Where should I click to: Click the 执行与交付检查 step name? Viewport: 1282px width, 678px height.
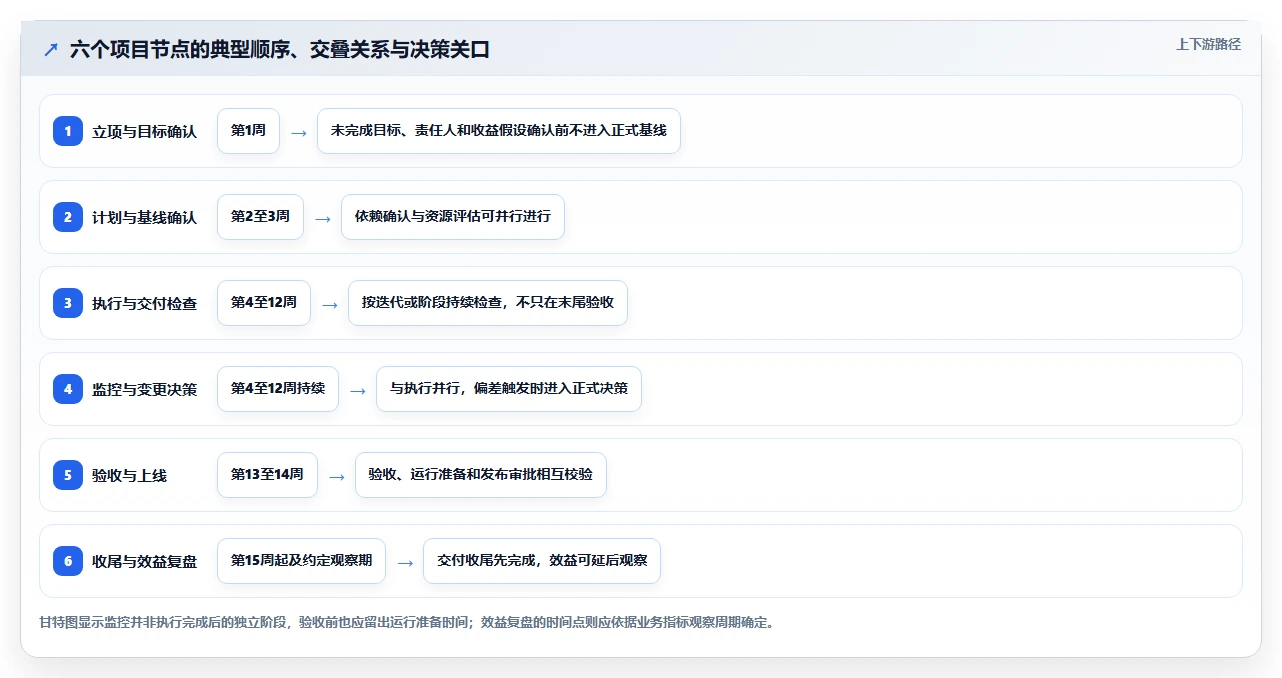(145, 304)
